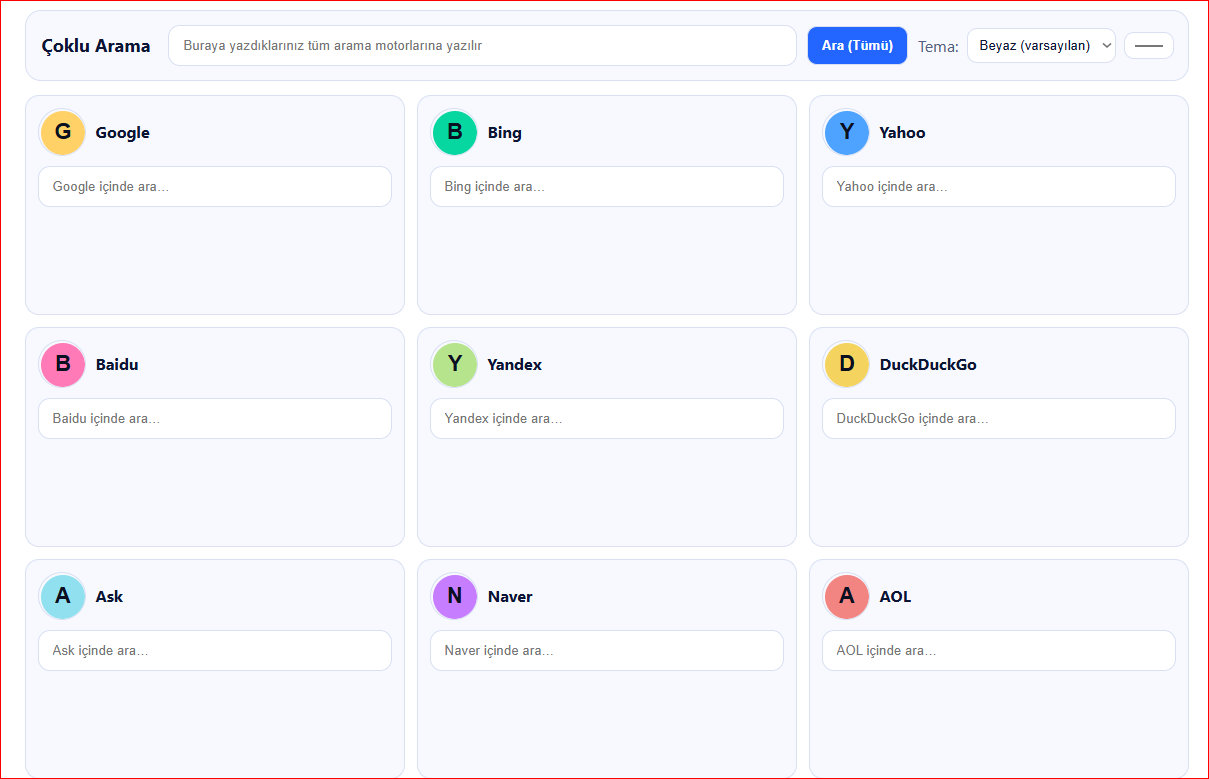Click the yellow DuckDuckGo 'D' icon
Viewport: 1209px width, 779px height.
click(847, 365)
